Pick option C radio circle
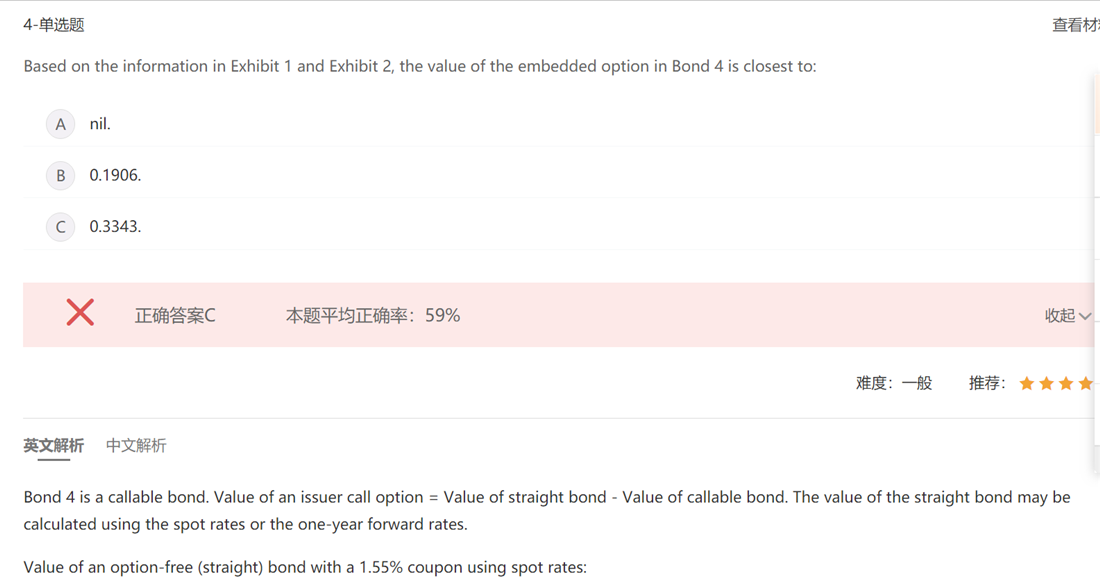The width and height of the screenshot is (1100, 585). click(x=60, y=227)
